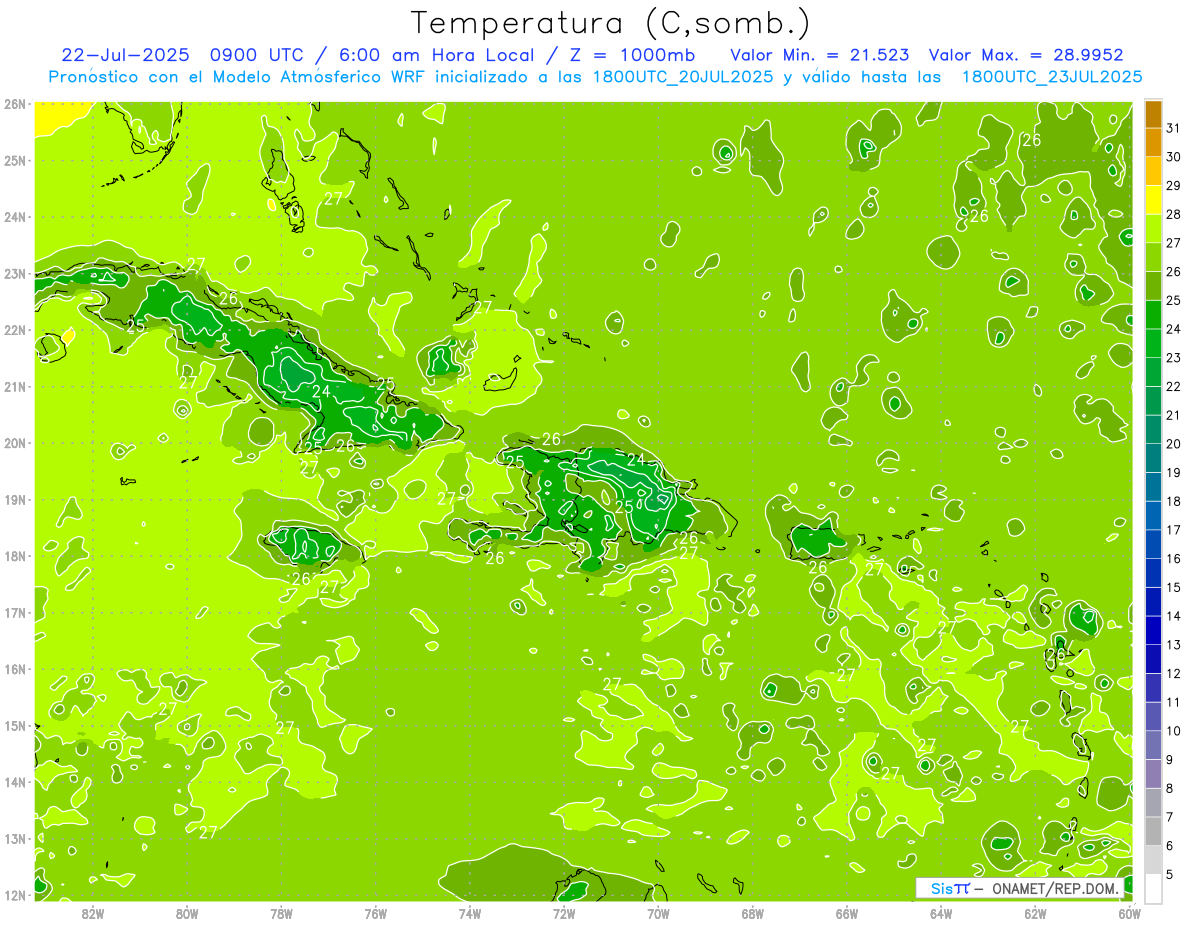Click the yellow color bar segment between 28 and 29

[1153, 200]
